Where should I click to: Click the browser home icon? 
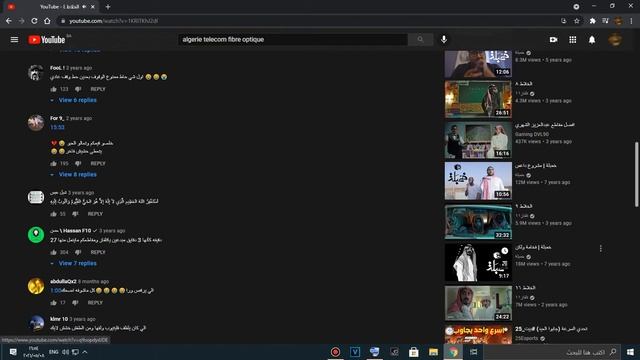[47, 21]
